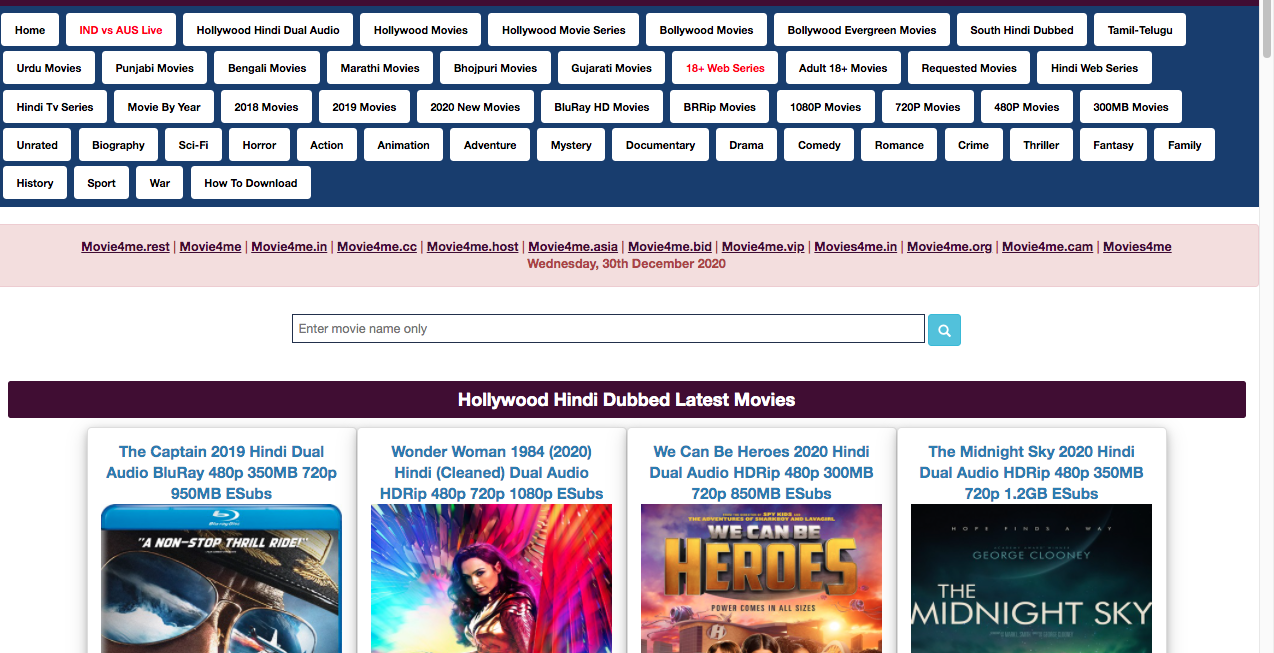Select the Action genre
The image size is (1274, 653).
point(327,145)
